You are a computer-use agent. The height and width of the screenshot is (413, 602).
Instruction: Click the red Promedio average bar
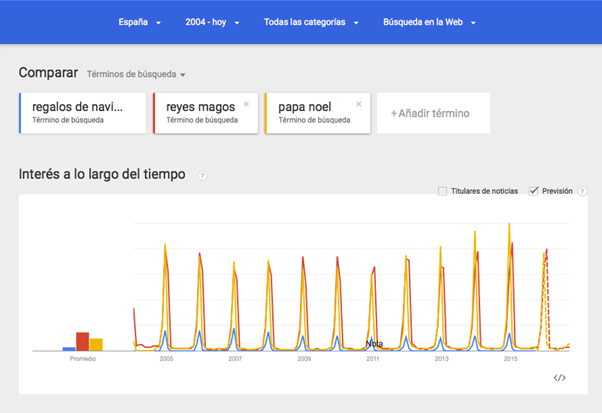(83, 342)
